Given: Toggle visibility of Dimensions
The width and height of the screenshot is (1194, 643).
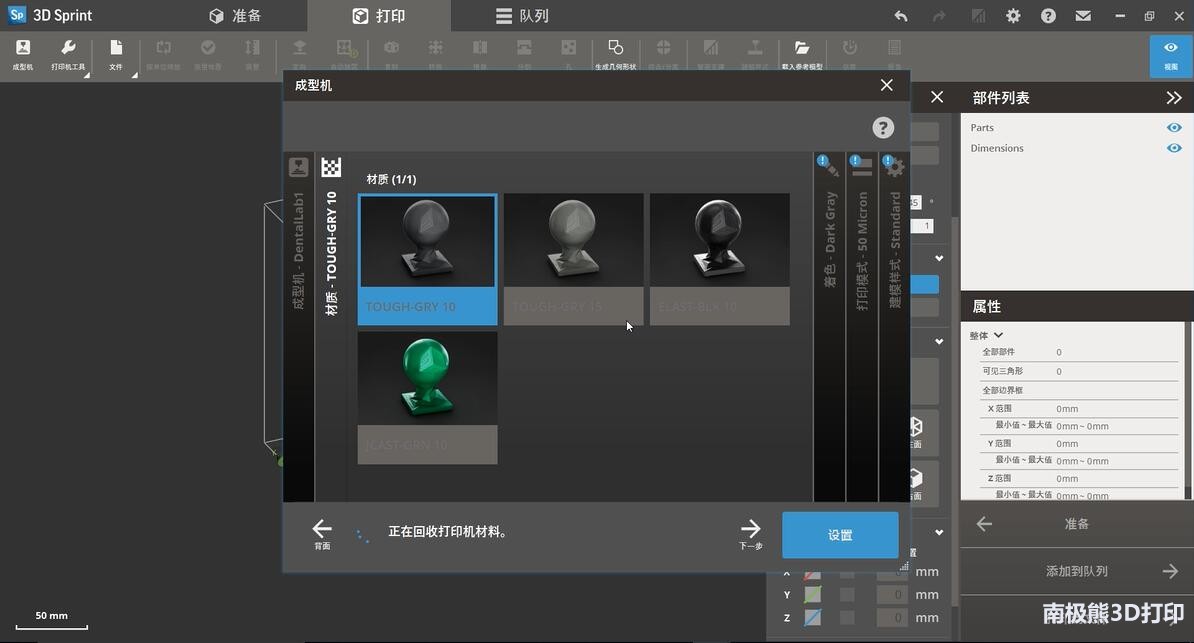Looking at the screenshot, I should click(x=1174, y=148).
